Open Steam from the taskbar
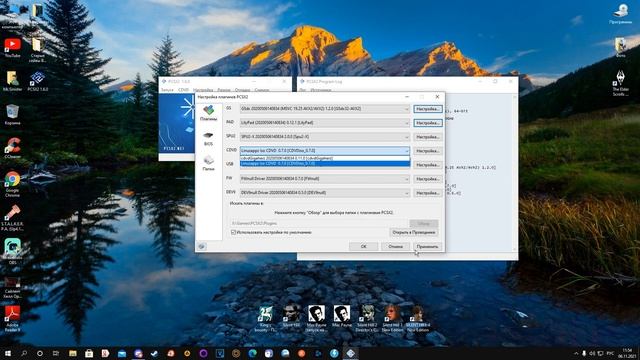Image resolution: width=640 pixels, height=360 pixels. click(154, 353)
